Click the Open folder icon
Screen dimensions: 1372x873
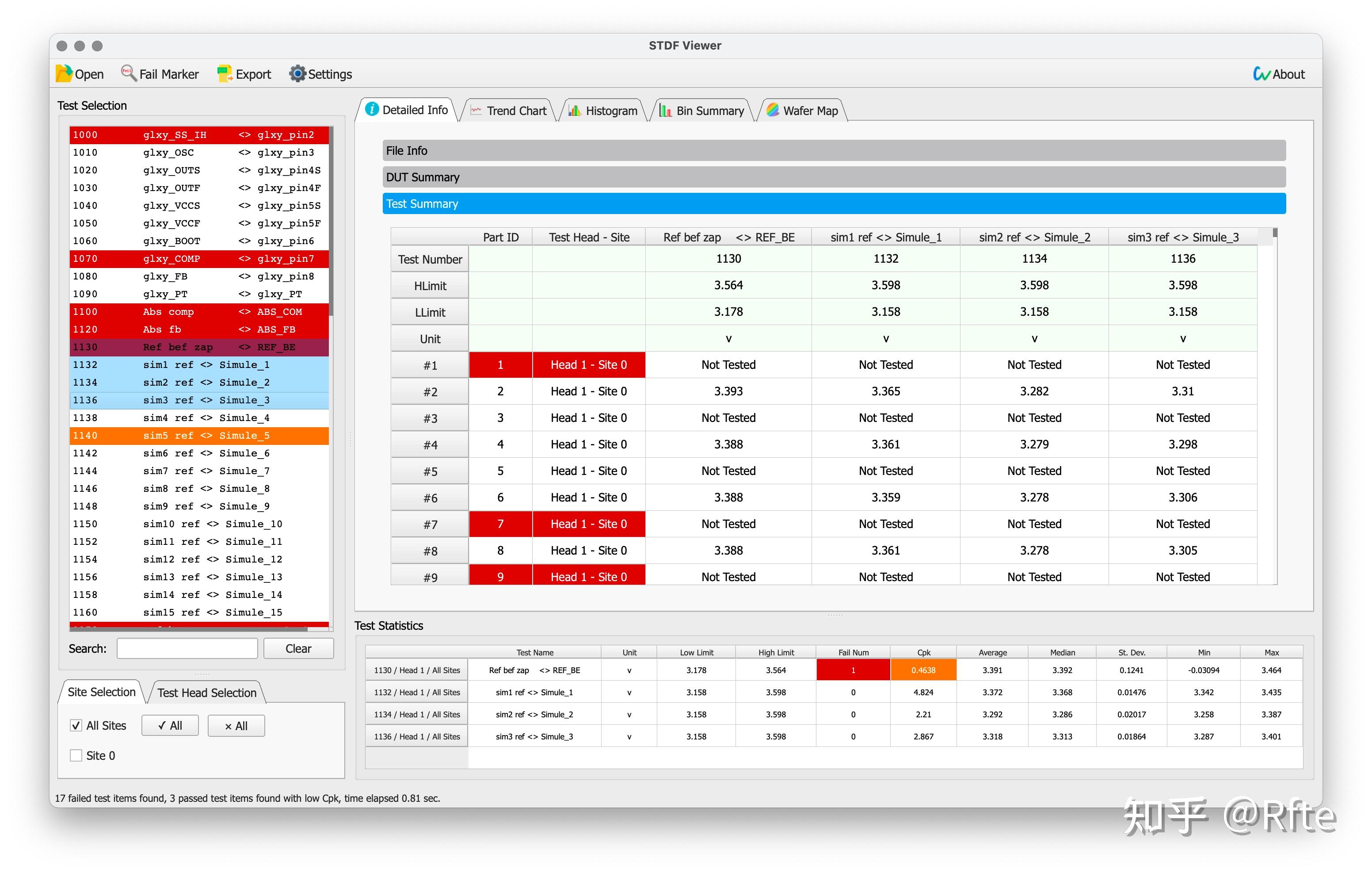(x=64, y=73)
